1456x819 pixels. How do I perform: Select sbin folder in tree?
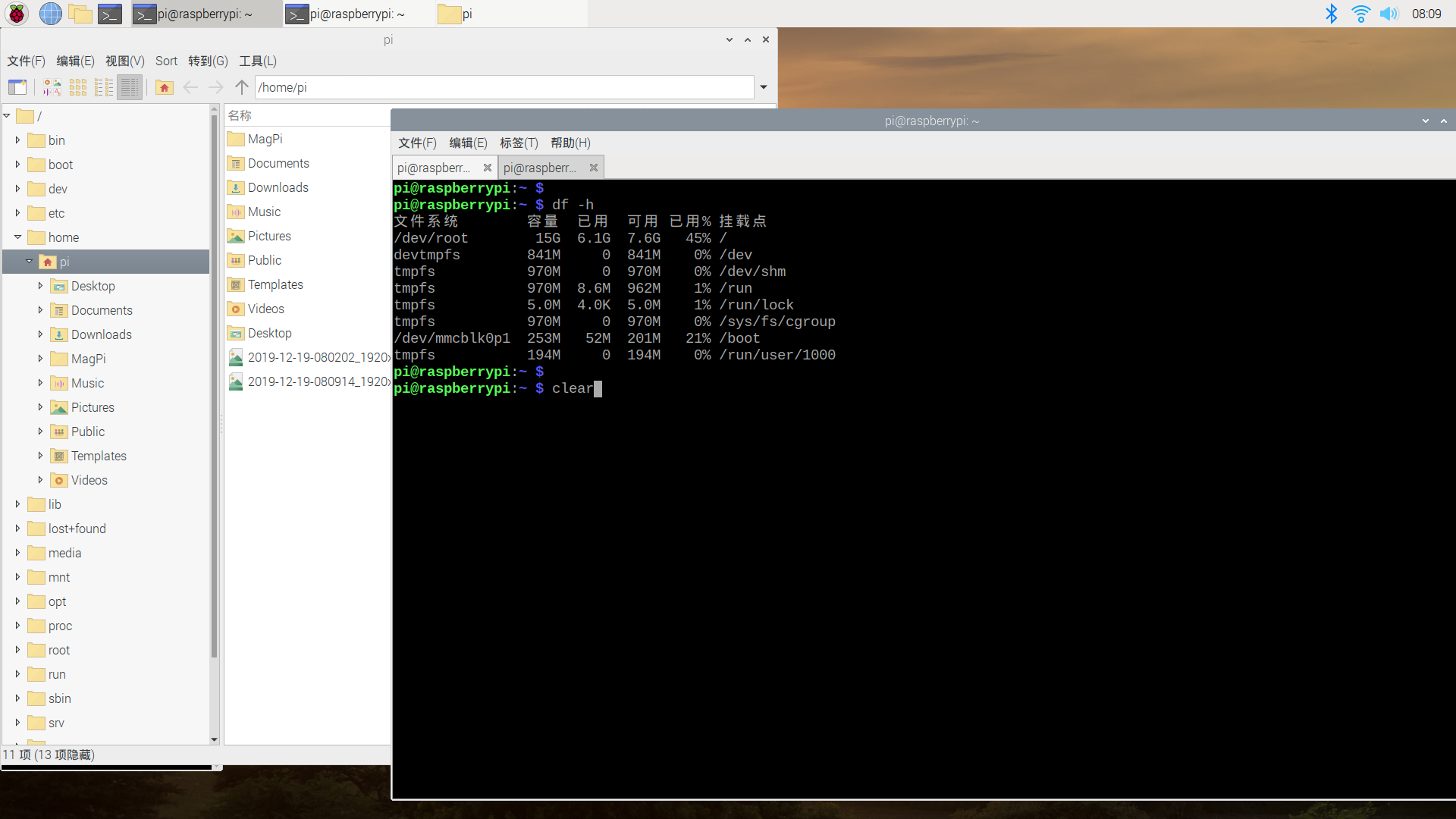click(59, 698)
